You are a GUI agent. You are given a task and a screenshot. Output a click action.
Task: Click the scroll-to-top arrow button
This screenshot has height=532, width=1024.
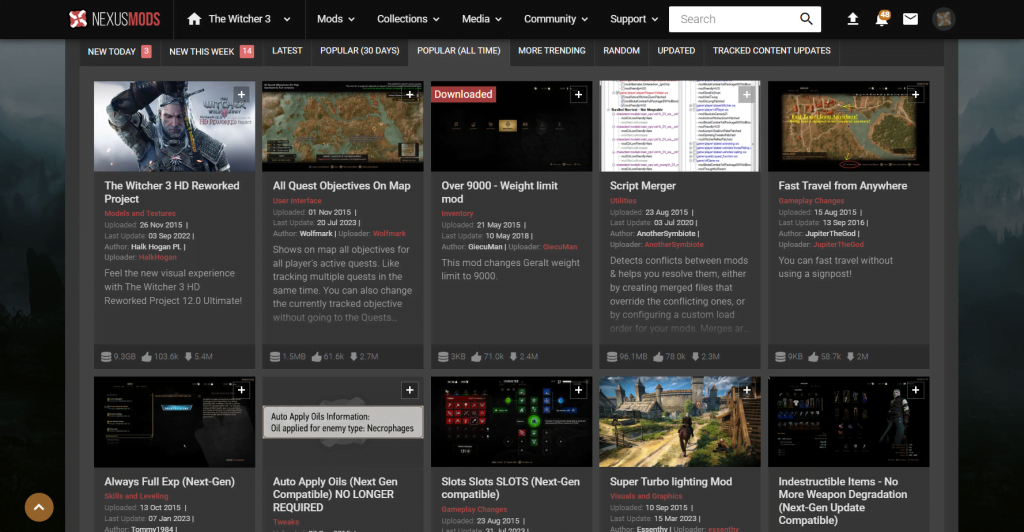pyautogui.click(x=38, y=507)
